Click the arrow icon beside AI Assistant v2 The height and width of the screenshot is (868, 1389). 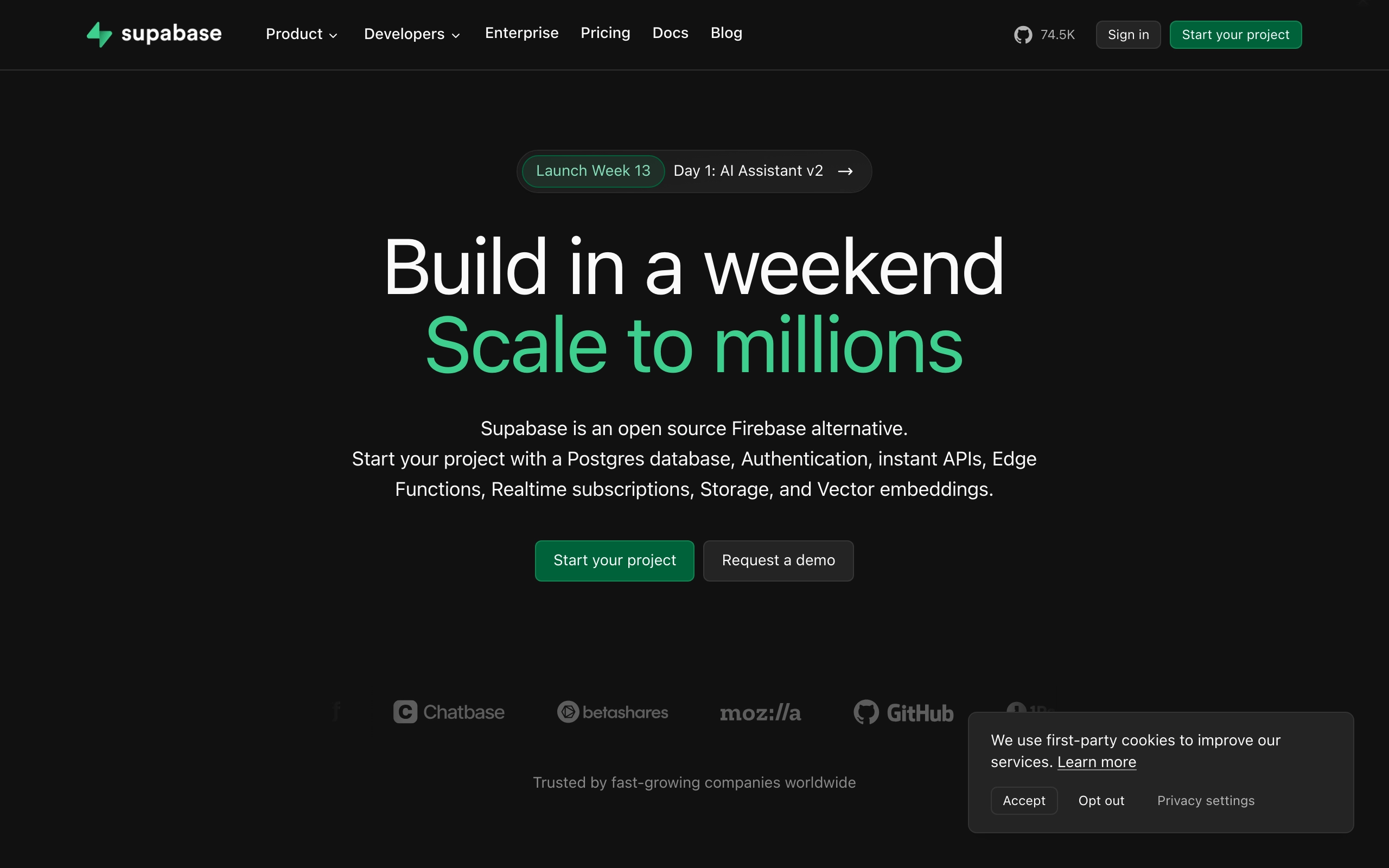[845, 171]
